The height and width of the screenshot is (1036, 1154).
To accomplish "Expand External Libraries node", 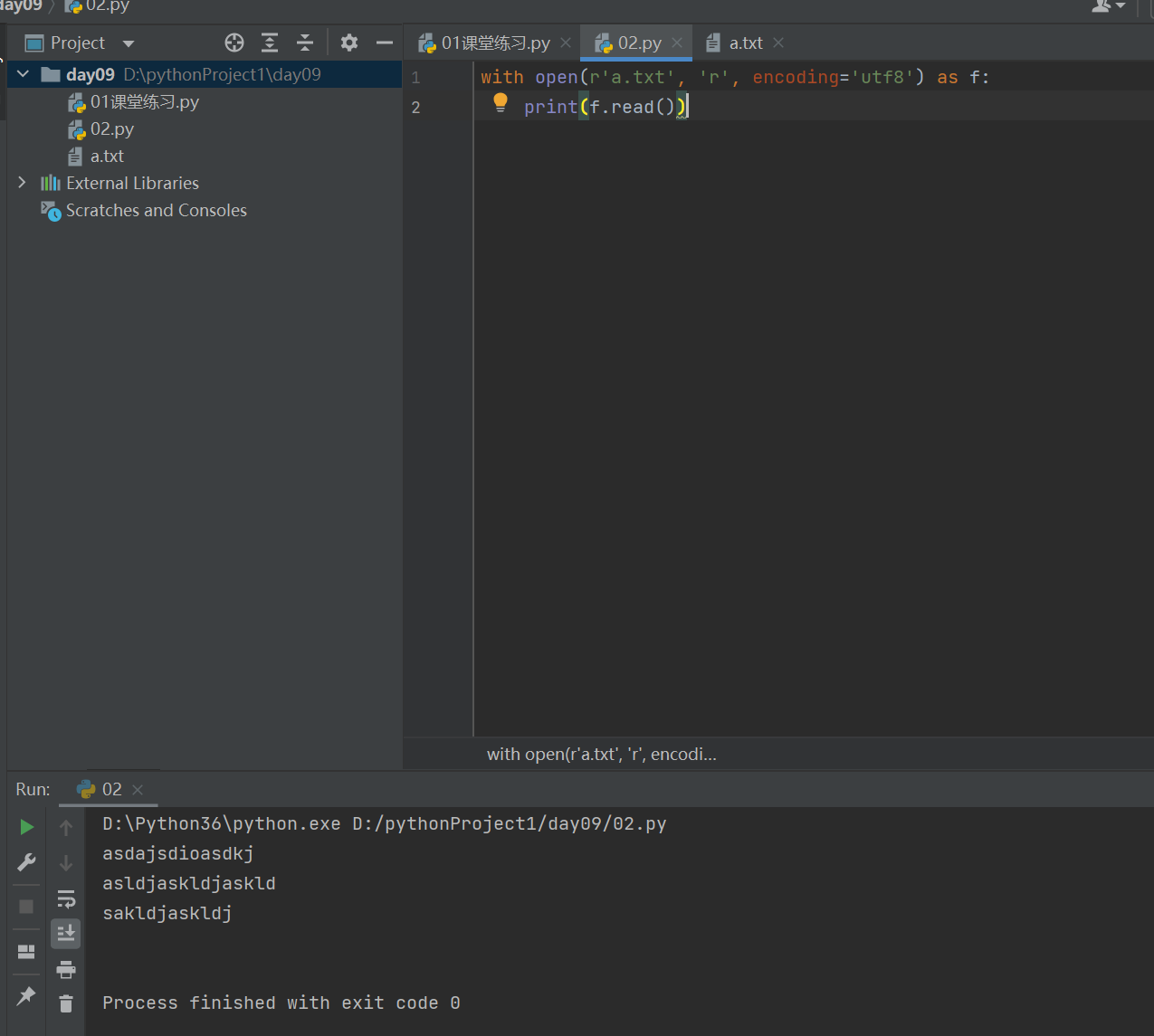I will click(x=23, y=183).
